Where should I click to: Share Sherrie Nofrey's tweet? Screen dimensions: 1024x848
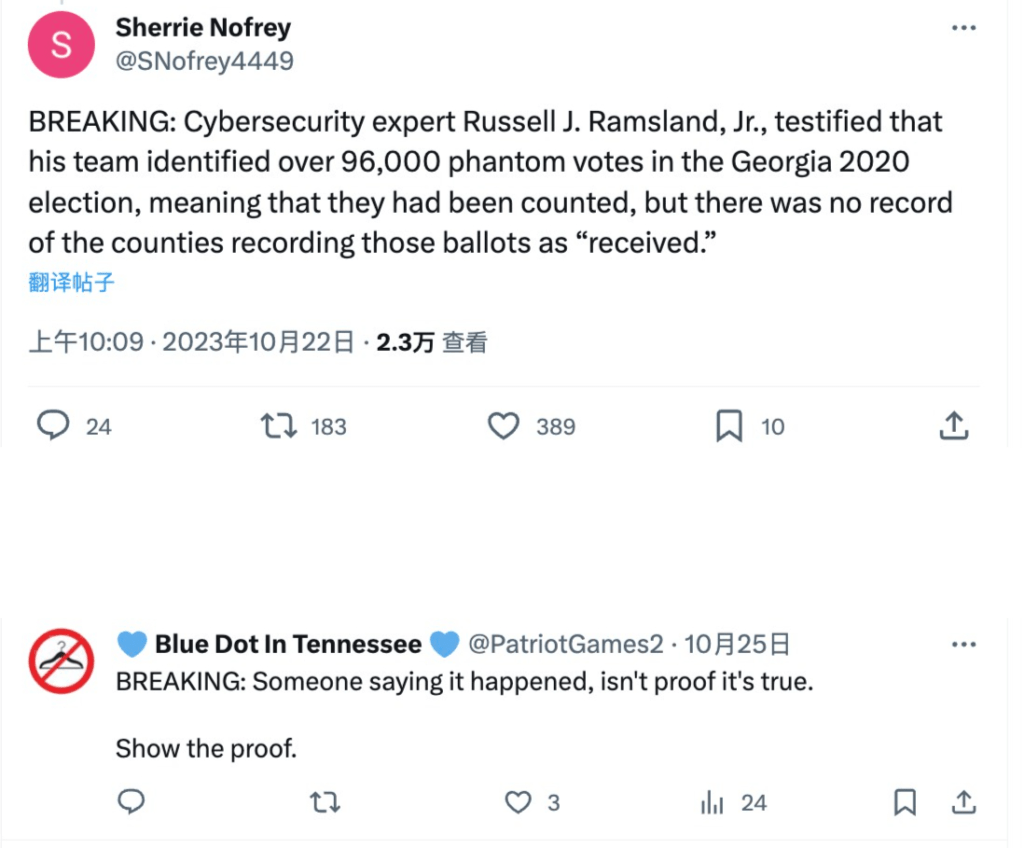tap(953, 424)
